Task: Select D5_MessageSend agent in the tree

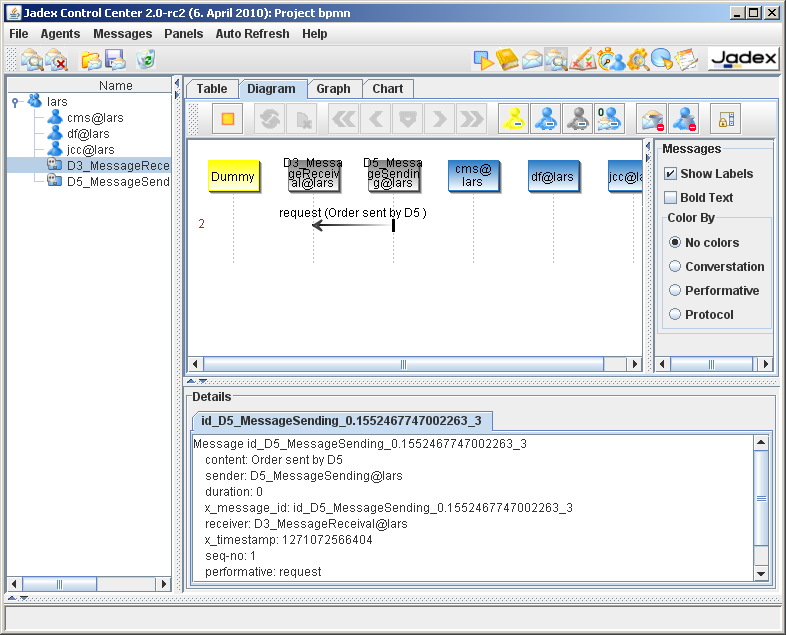Action: 117,181
